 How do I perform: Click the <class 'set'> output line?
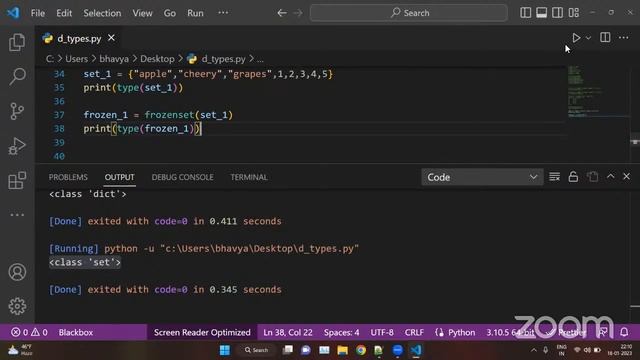85,262
